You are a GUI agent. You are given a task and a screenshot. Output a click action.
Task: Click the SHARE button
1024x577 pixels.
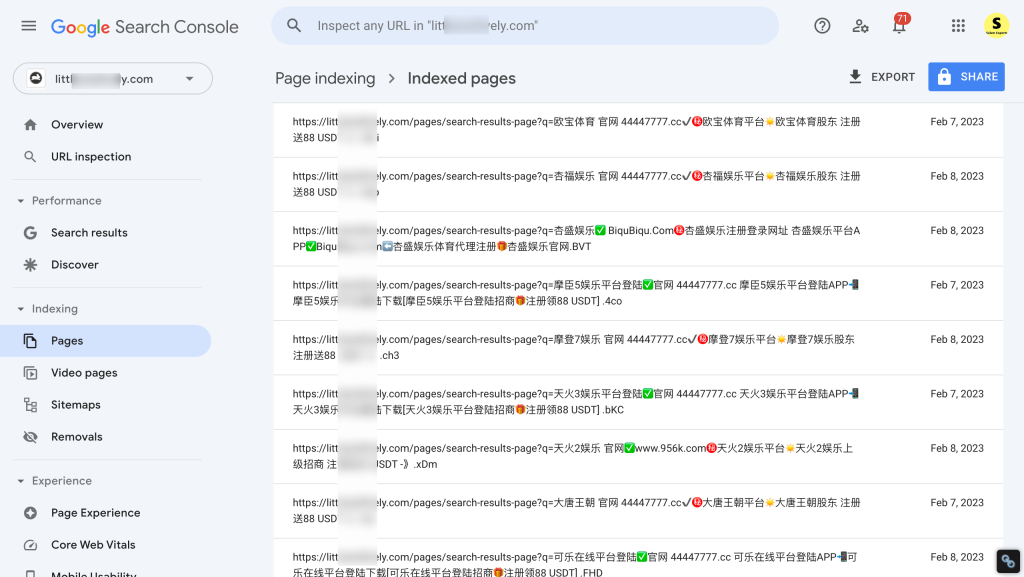(x=967, y=77)
